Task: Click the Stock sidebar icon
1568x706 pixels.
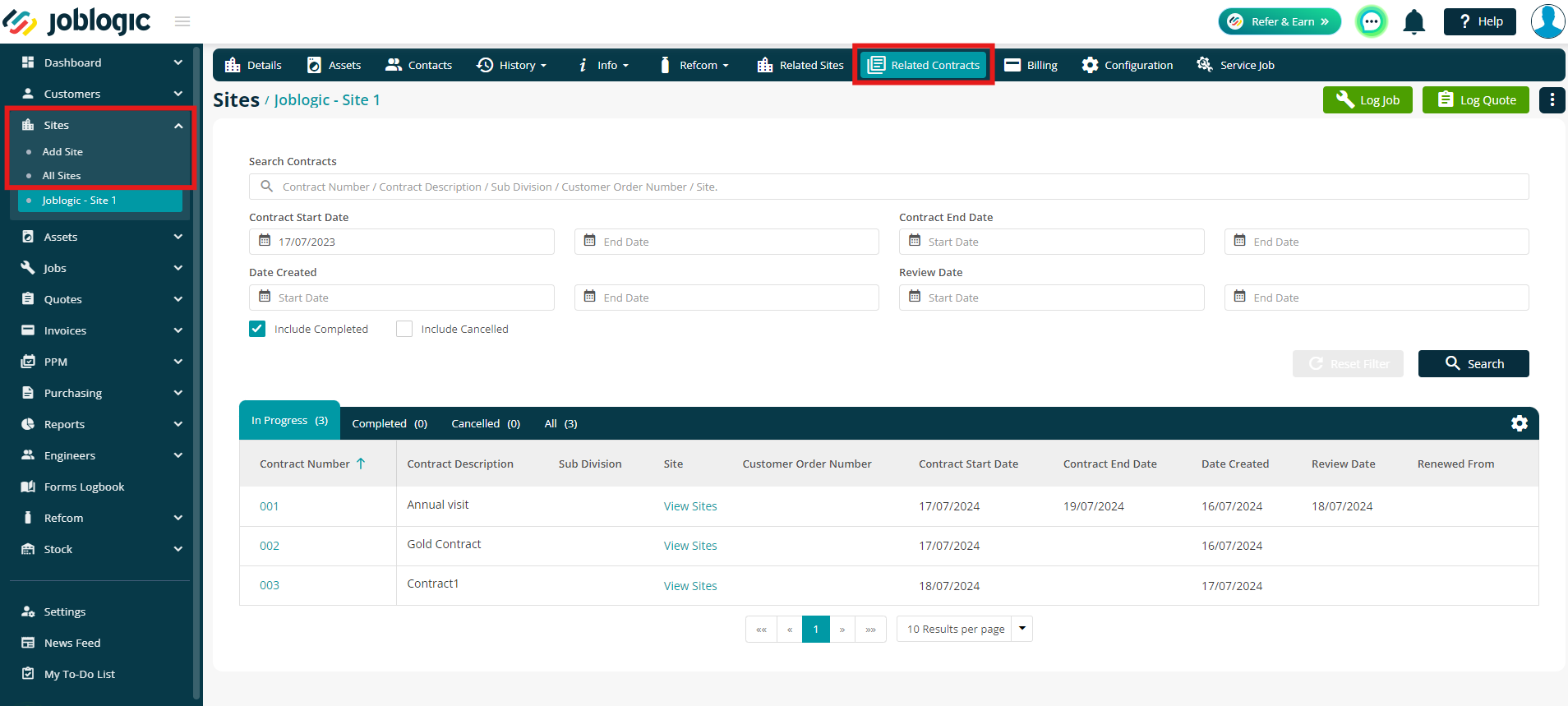Action: click(28, 549)
